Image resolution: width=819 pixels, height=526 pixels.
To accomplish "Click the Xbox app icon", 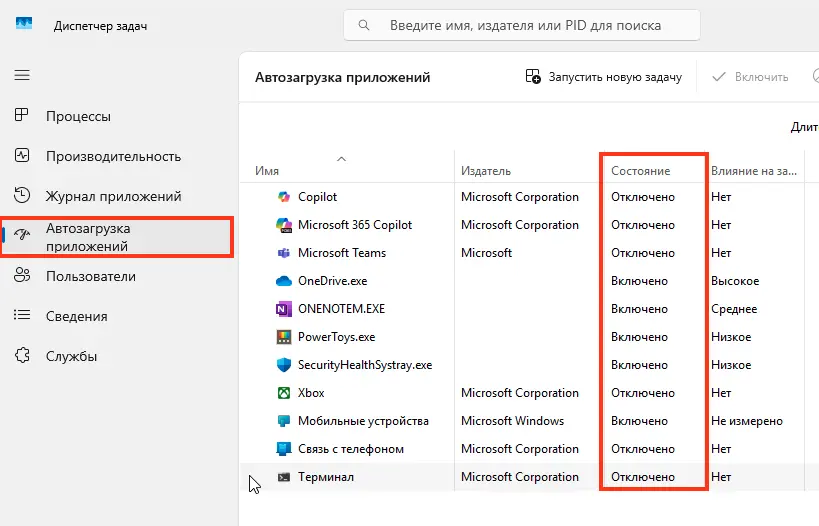I will point(282,393).
